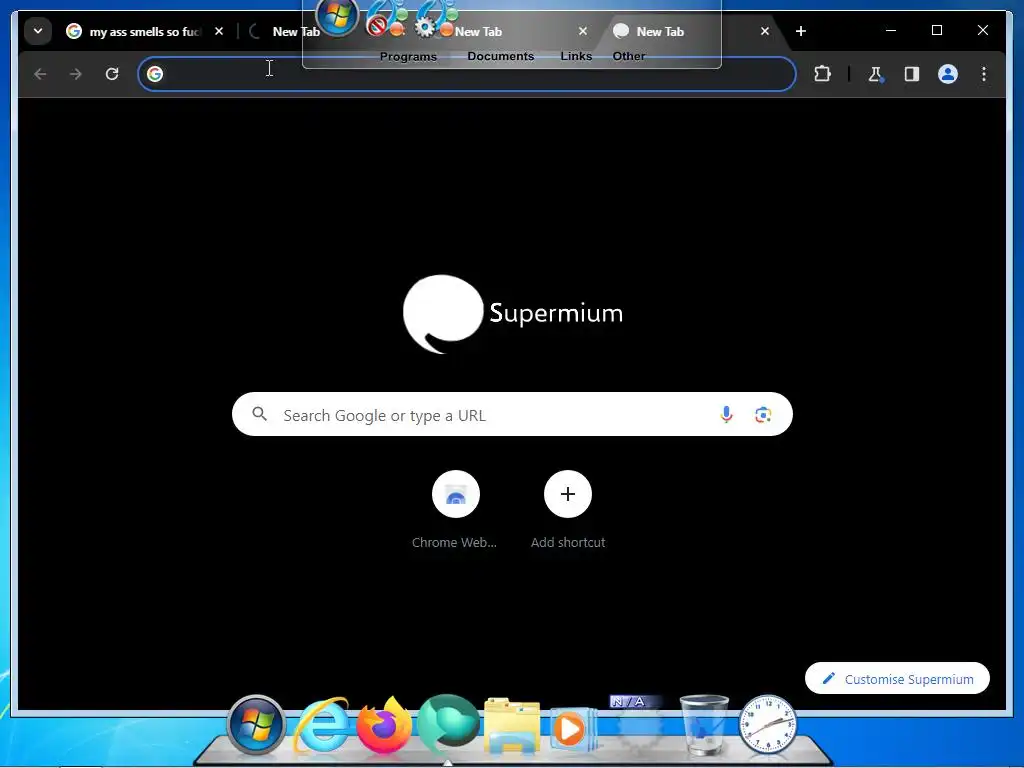Select the Other tab in overlay
The width and height of the screenshot is (1024, 768).
(x=628, y=56)
